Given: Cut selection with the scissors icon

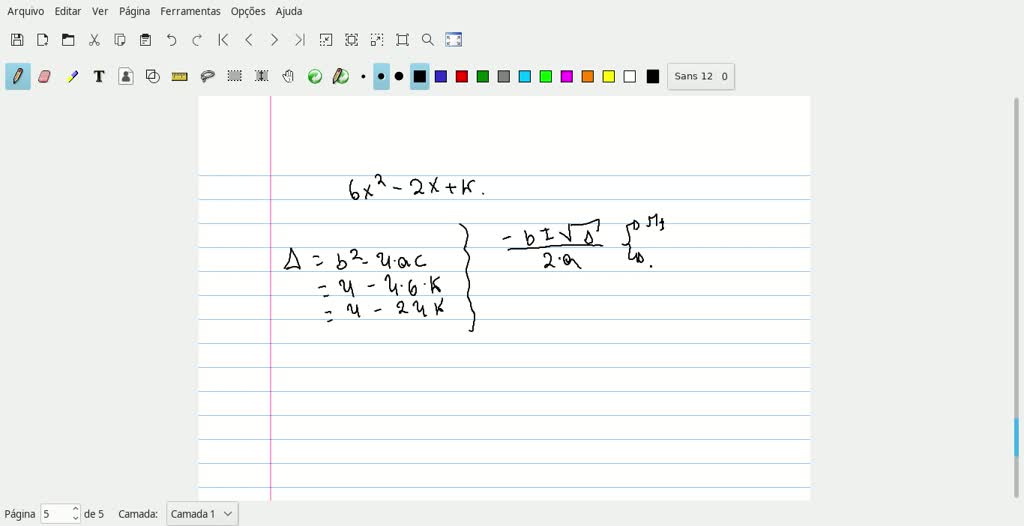Looking at the screenshot, I should pyautogui.click(x=94, y=40).
